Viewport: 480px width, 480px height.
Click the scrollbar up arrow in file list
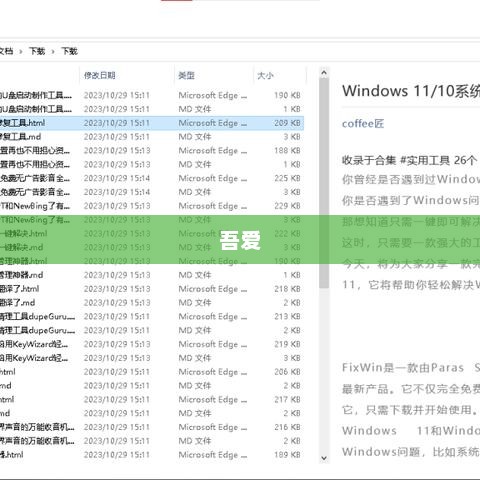pos(324,73)
